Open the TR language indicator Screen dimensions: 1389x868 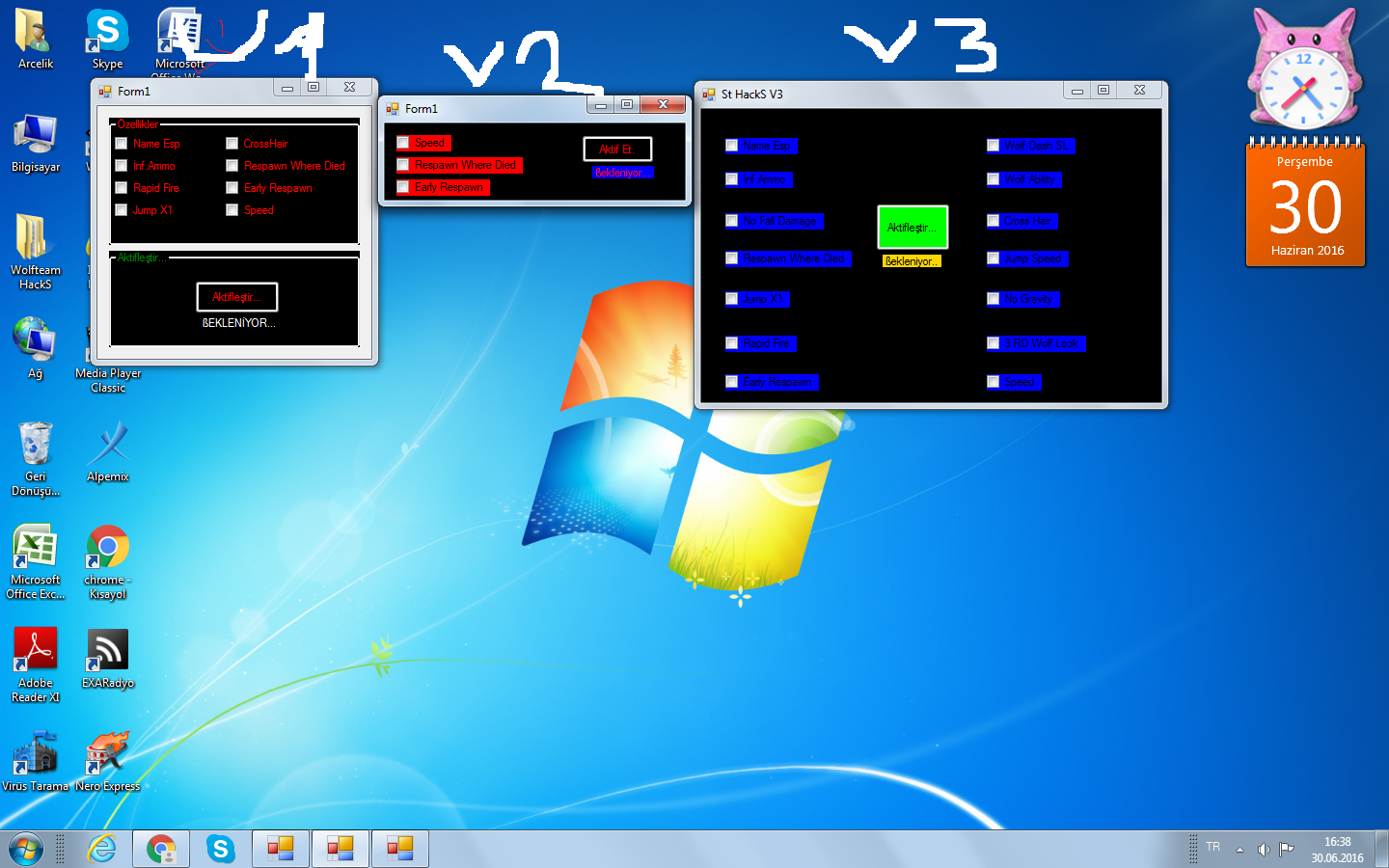1212,847
